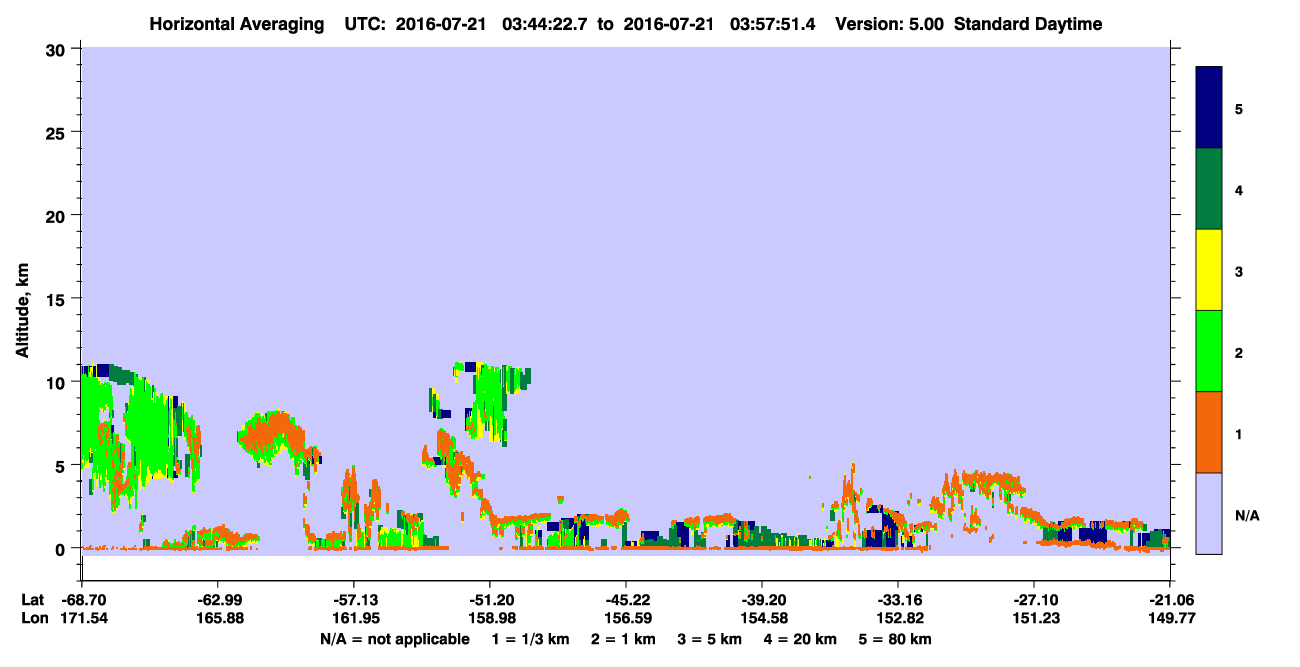This screenshot has height=667, width=1300.
Task: Click the legend text '4 = 20 km'
Action: point(801,639)
